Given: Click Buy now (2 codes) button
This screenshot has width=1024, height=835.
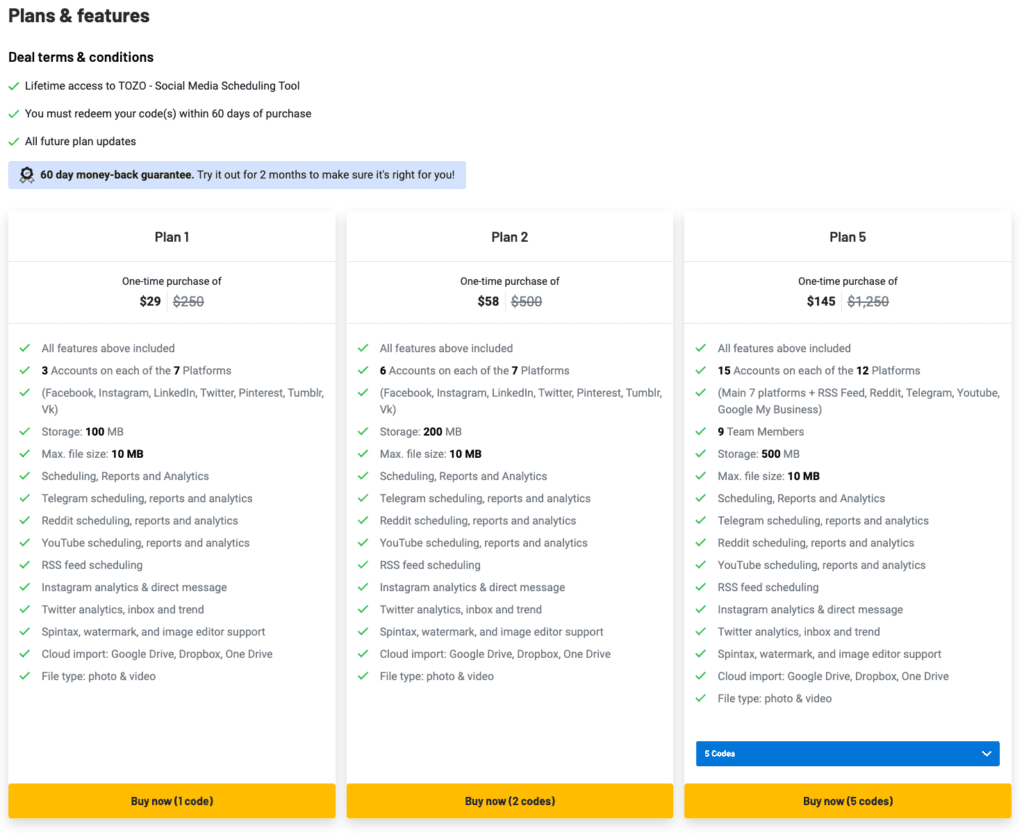Looking at the screenshot, I should [x=509, y=800].
